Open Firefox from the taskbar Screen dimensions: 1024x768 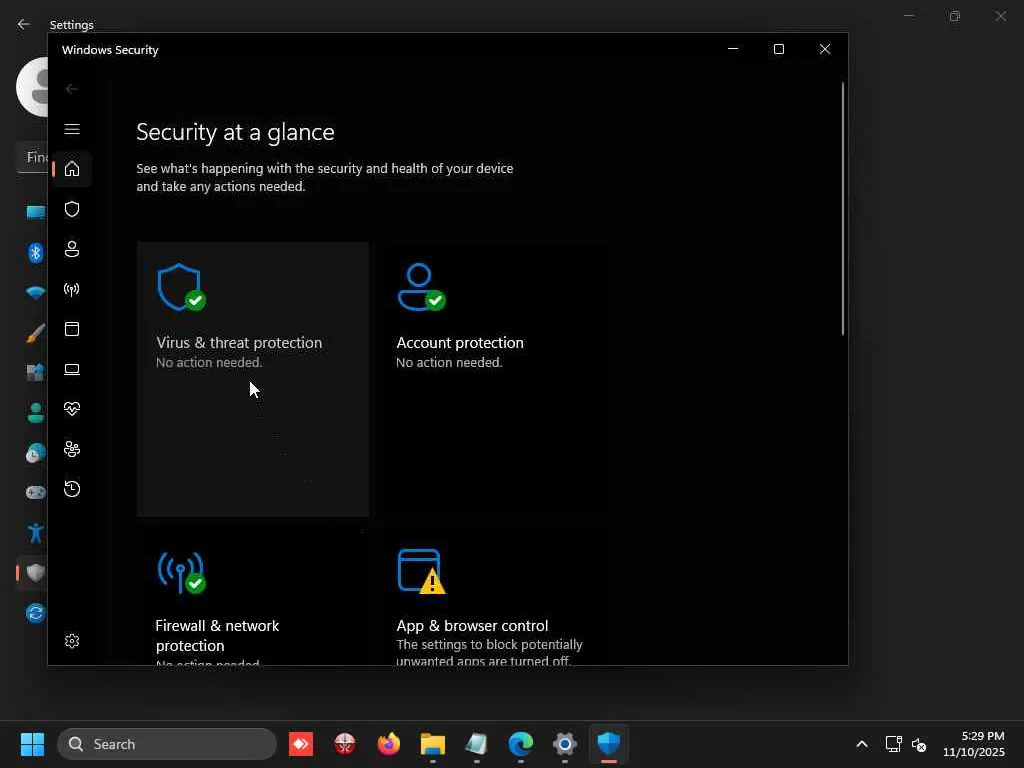[x=389, y=744]
